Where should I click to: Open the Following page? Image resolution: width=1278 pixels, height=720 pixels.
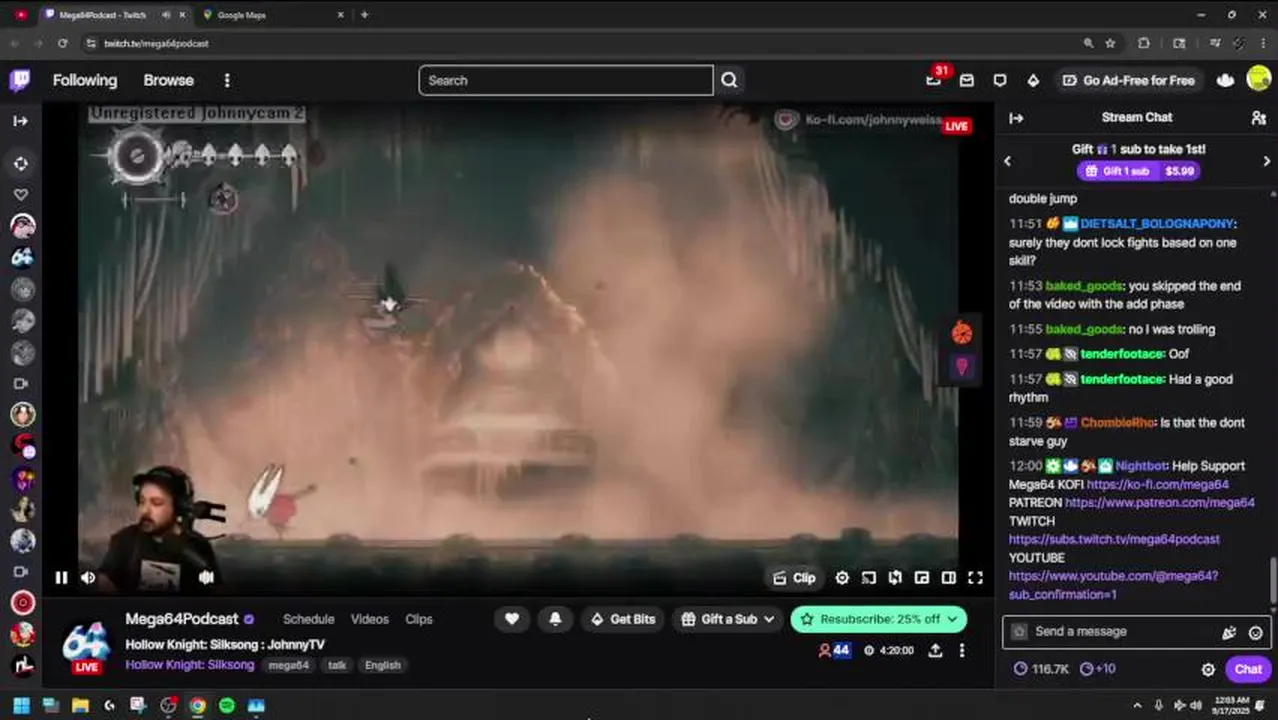[85, 80]
